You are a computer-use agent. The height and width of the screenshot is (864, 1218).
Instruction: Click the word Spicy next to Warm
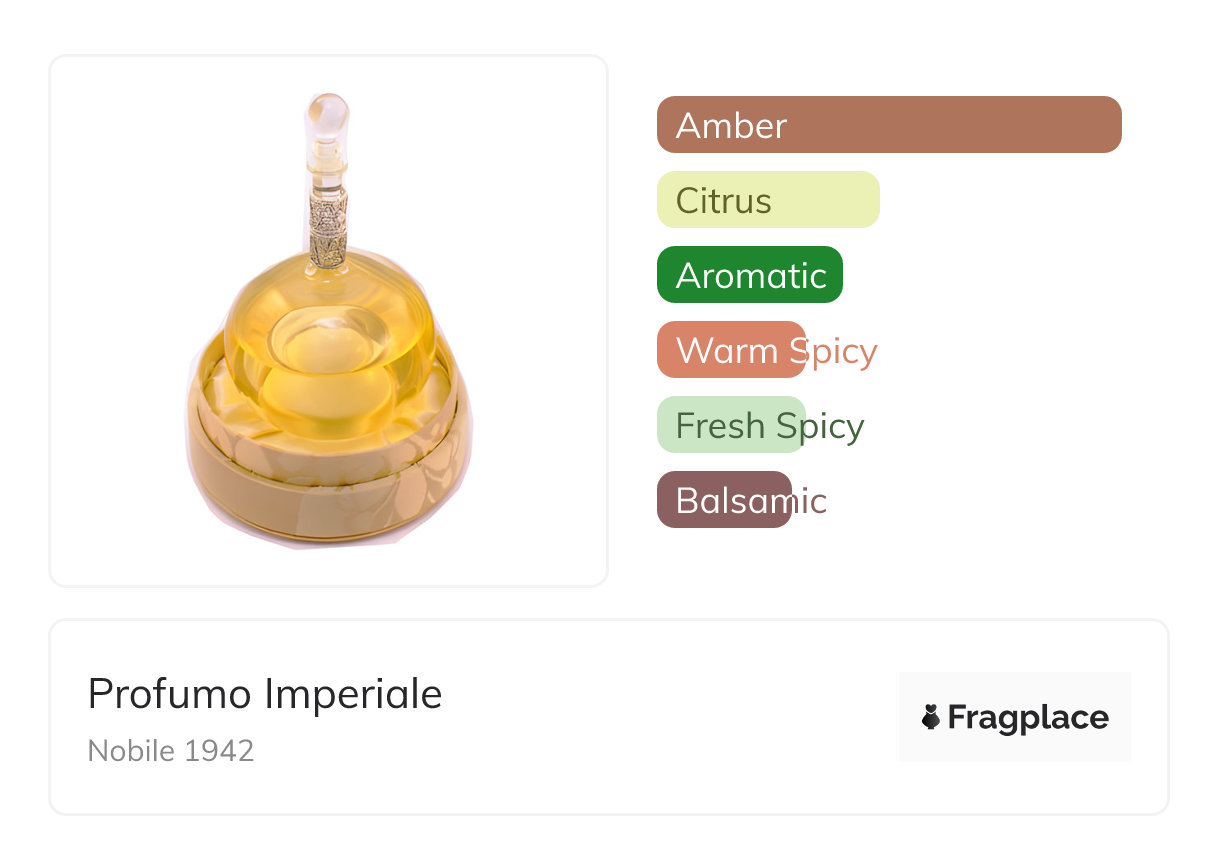(x=834, y=351)
